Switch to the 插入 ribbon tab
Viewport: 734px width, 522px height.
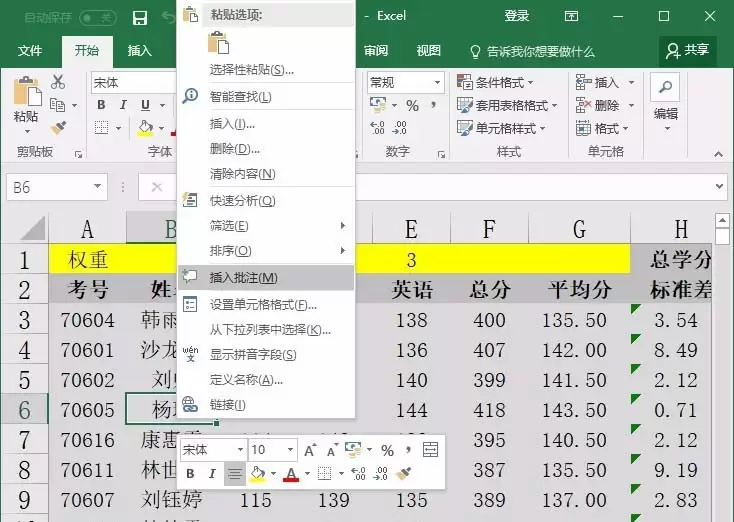(139, 51)
